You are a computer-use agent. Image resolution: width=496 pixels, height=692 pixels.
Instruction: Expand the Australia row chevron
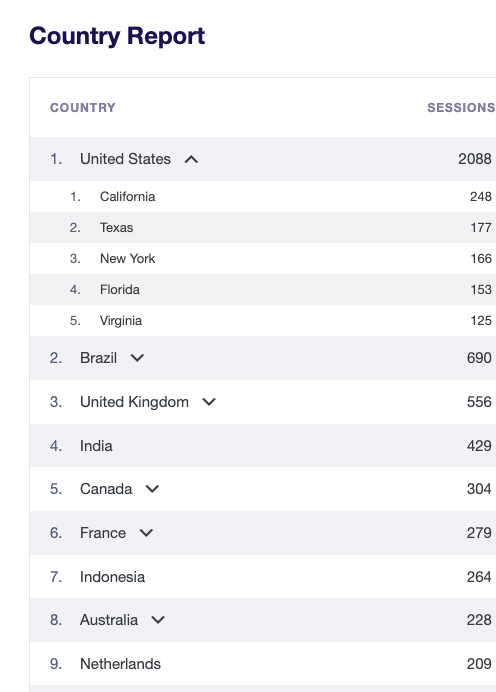[158, 620]
